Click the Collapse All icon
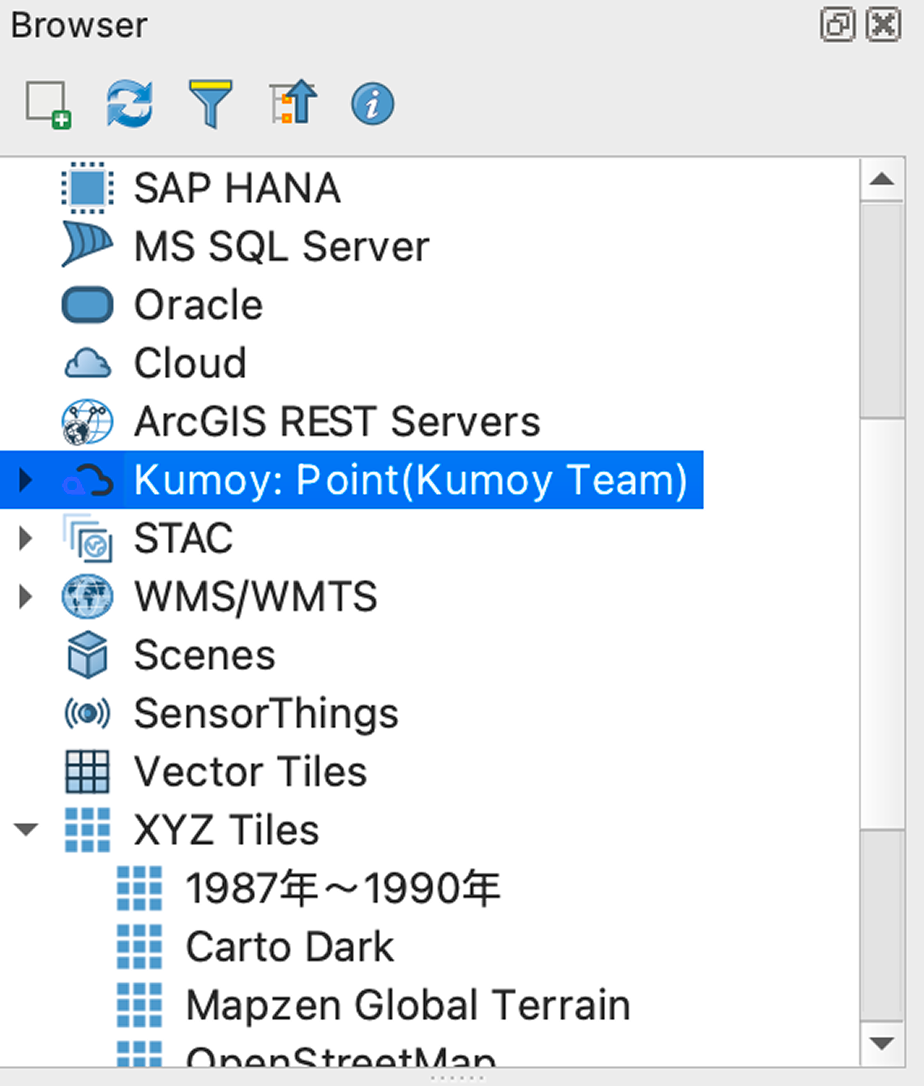This screenshot has width=924, height=1086. coord(290,104)
